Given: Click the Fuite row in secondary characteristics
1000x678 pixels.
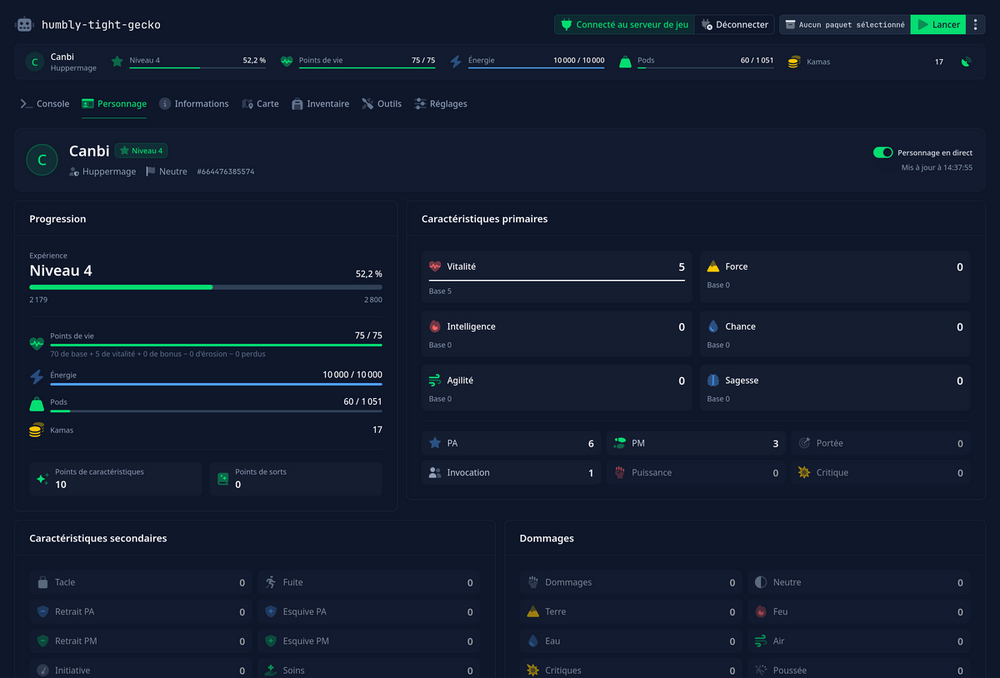Looking at the screenshot, I should 369,582.
